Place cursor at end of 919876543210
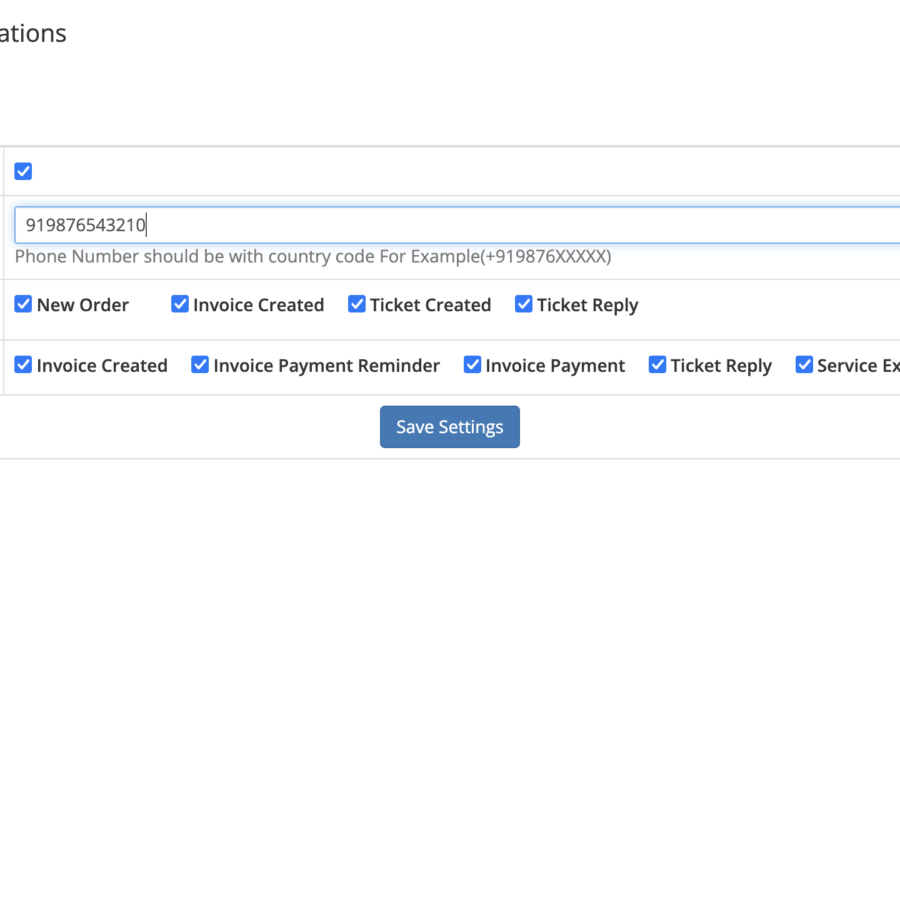This screenshot has height=900, width=900. [x=147, y=226]
